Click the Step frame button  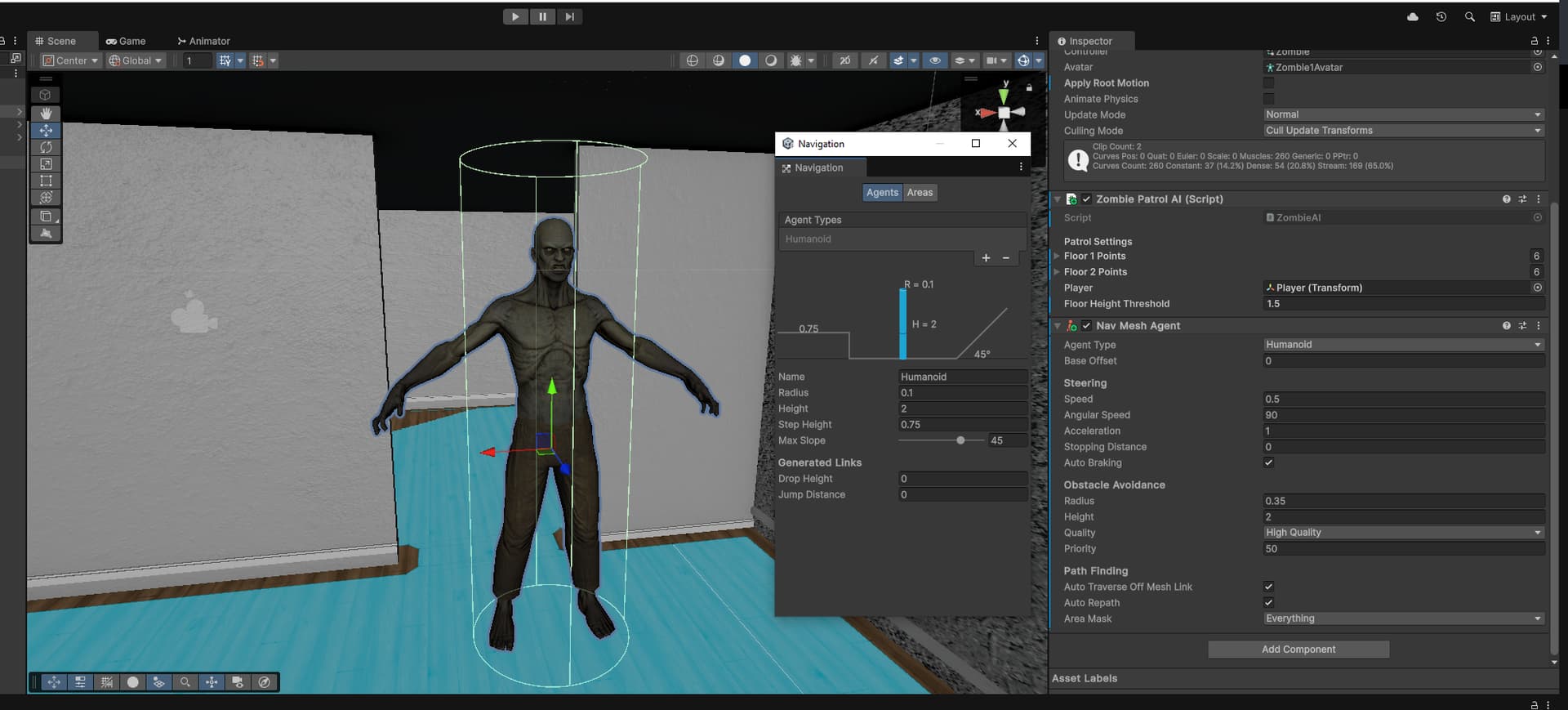tap(569, 16)
